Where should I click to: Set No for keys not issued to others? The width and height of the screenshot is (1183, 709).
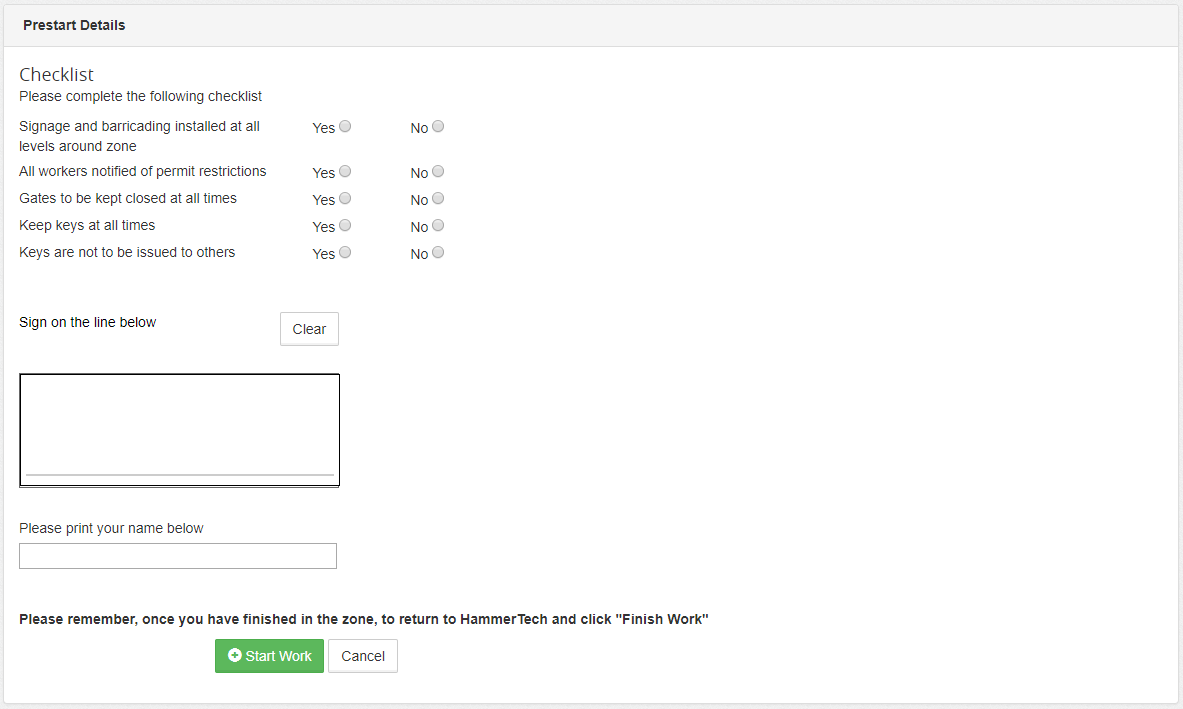click(x=438, y=253)
